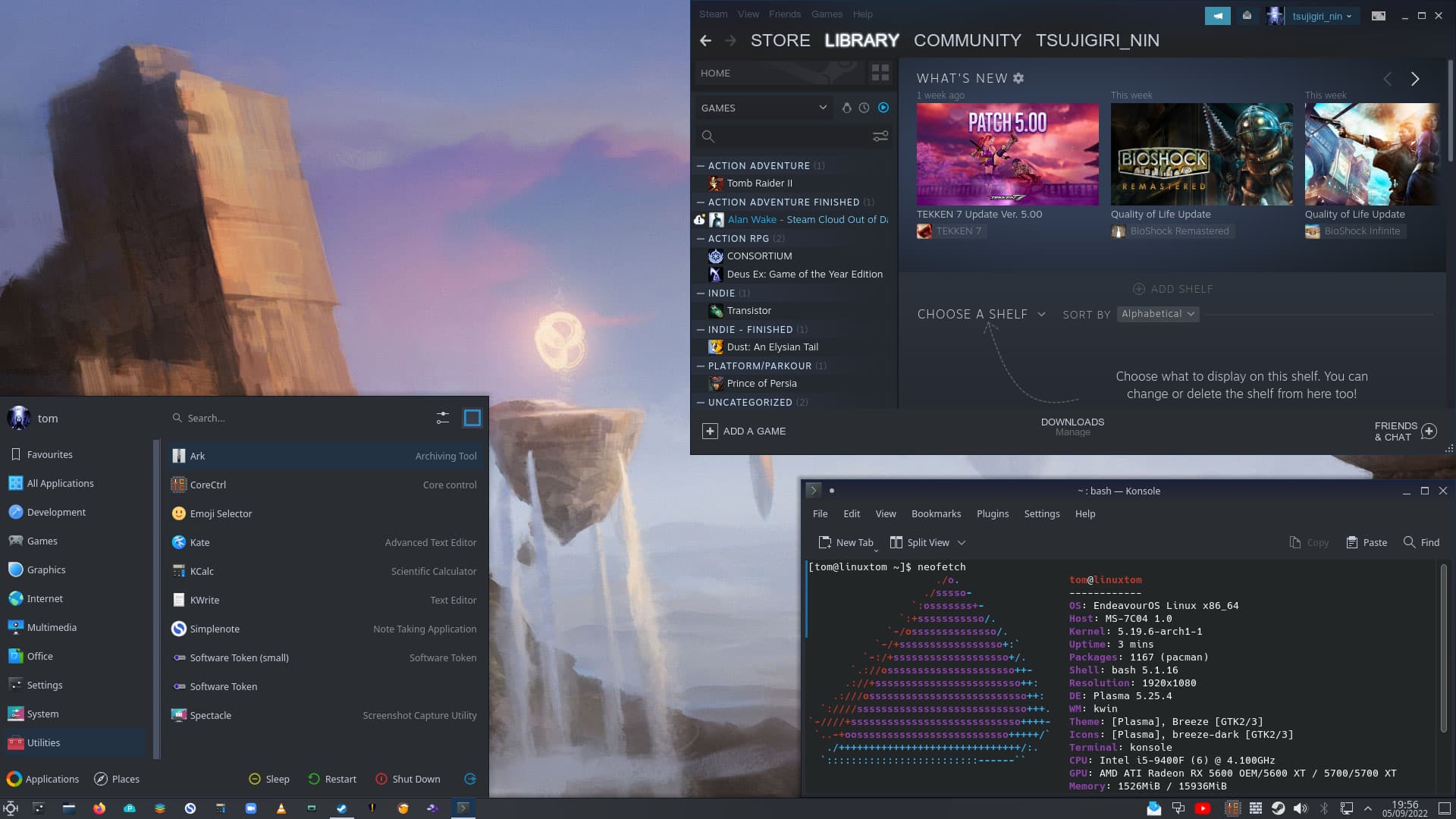Screen dimensions: 1456x819
Task: Click the Konsole terminal scrollbar
Action: [x=1443, y=648]
